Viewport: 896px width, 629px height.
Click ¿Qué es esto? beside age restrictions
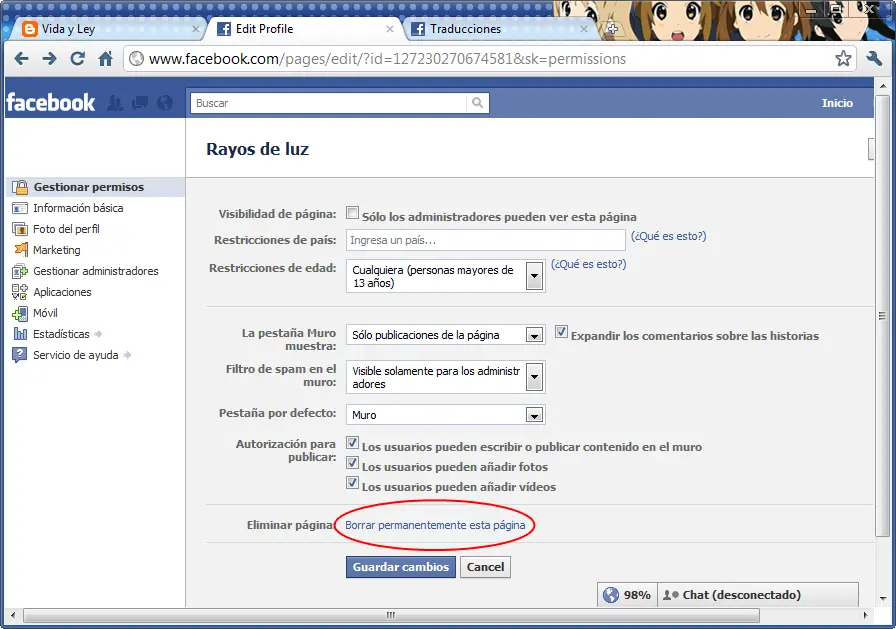tap(589, 264)
